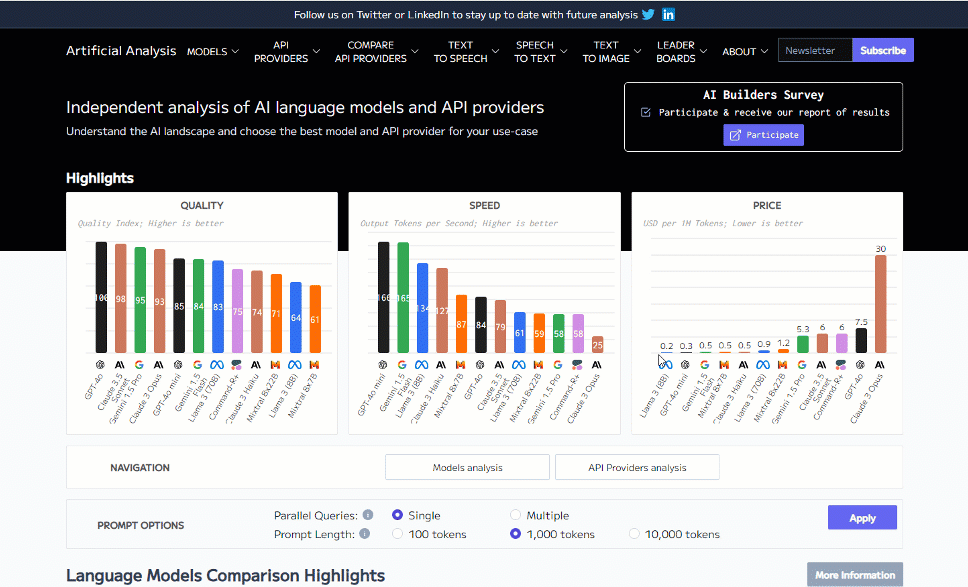Click Anthropic logo under Claude 3 Haiku in Speed chart
The width and height of the screenshot is (968, 587).
pyautogui.click(x=441, y=365)
